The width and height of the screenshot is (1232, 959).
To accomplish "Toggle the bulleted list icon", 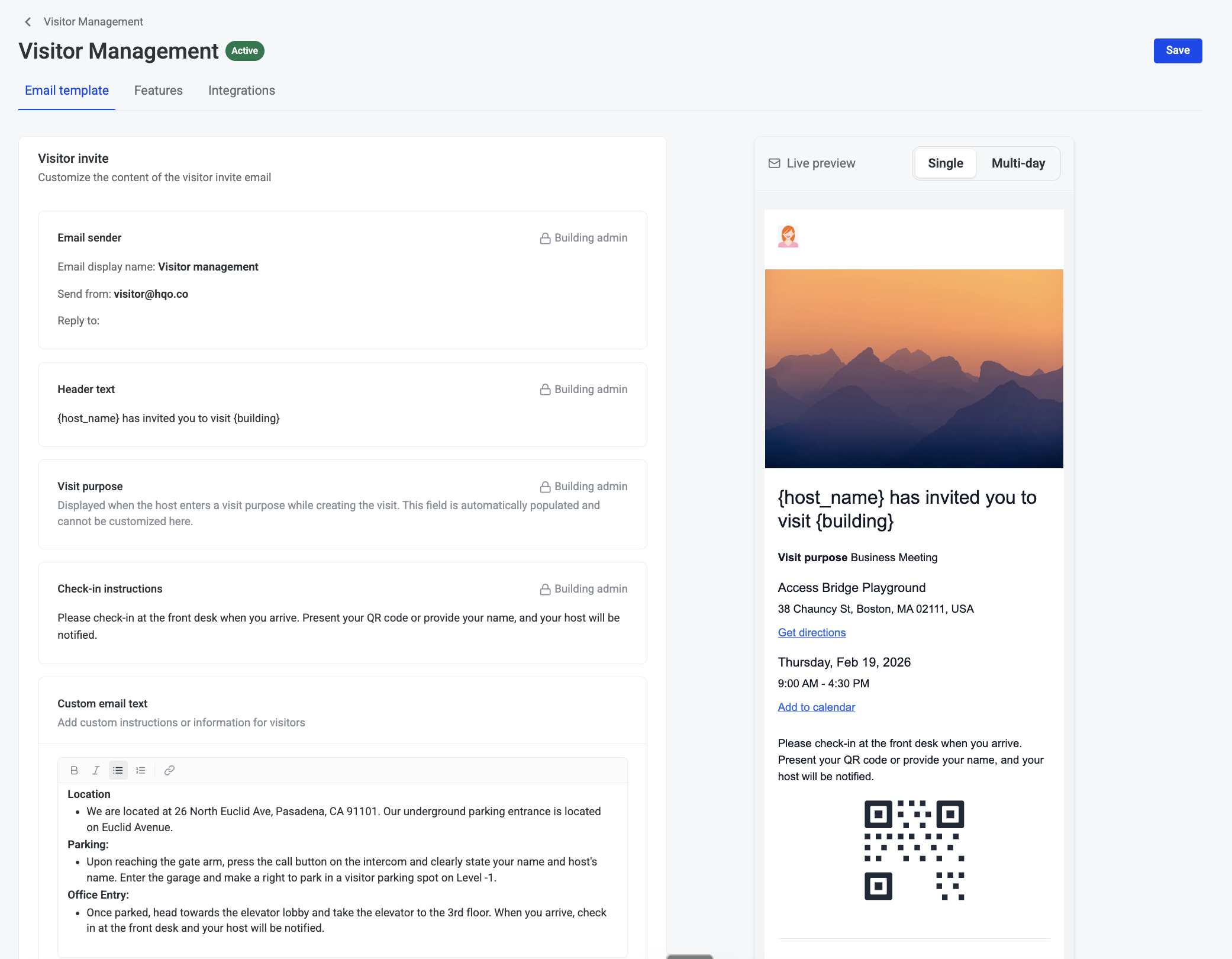I will click(118, 770).
